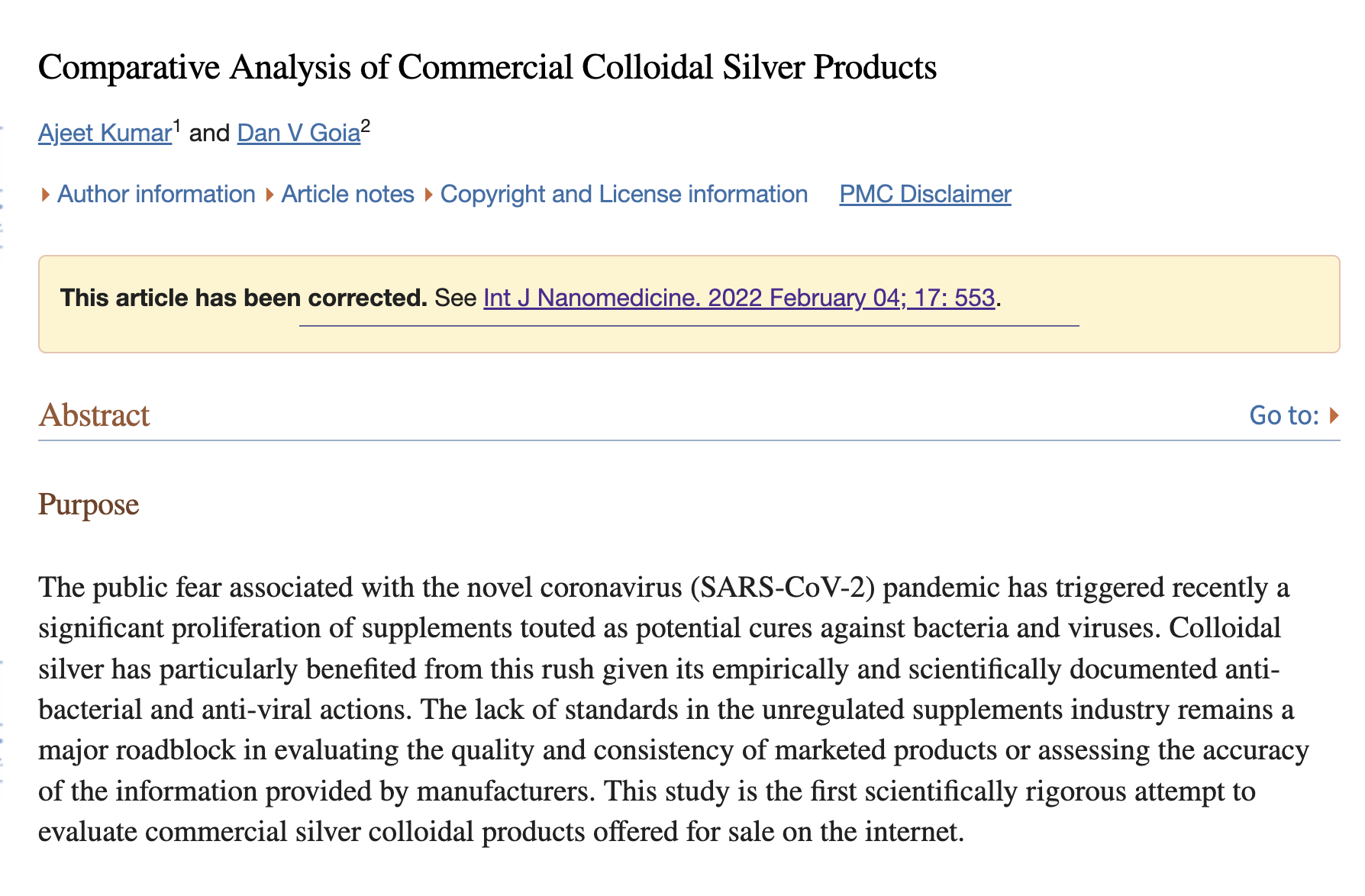This screenshot has height=896, width=1365.
Task: Click the Abstract section heading
Action: (x=94, y=415)
